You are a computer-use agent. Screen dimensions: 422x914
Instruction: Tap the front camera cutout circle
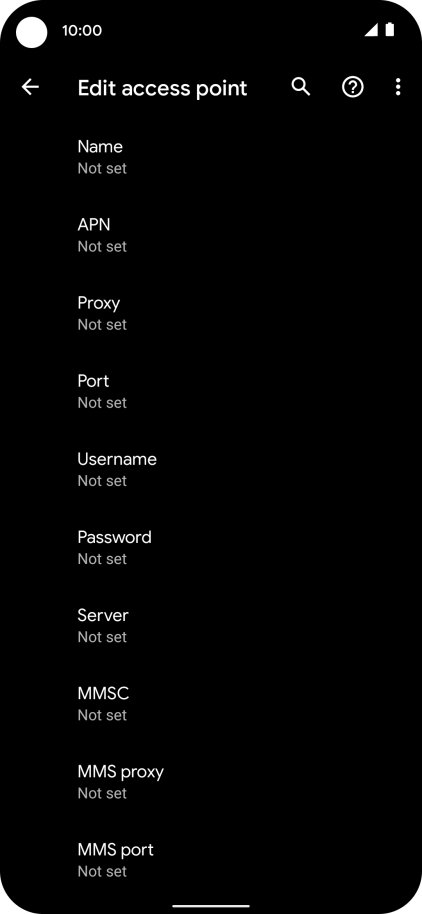[31, 32]
